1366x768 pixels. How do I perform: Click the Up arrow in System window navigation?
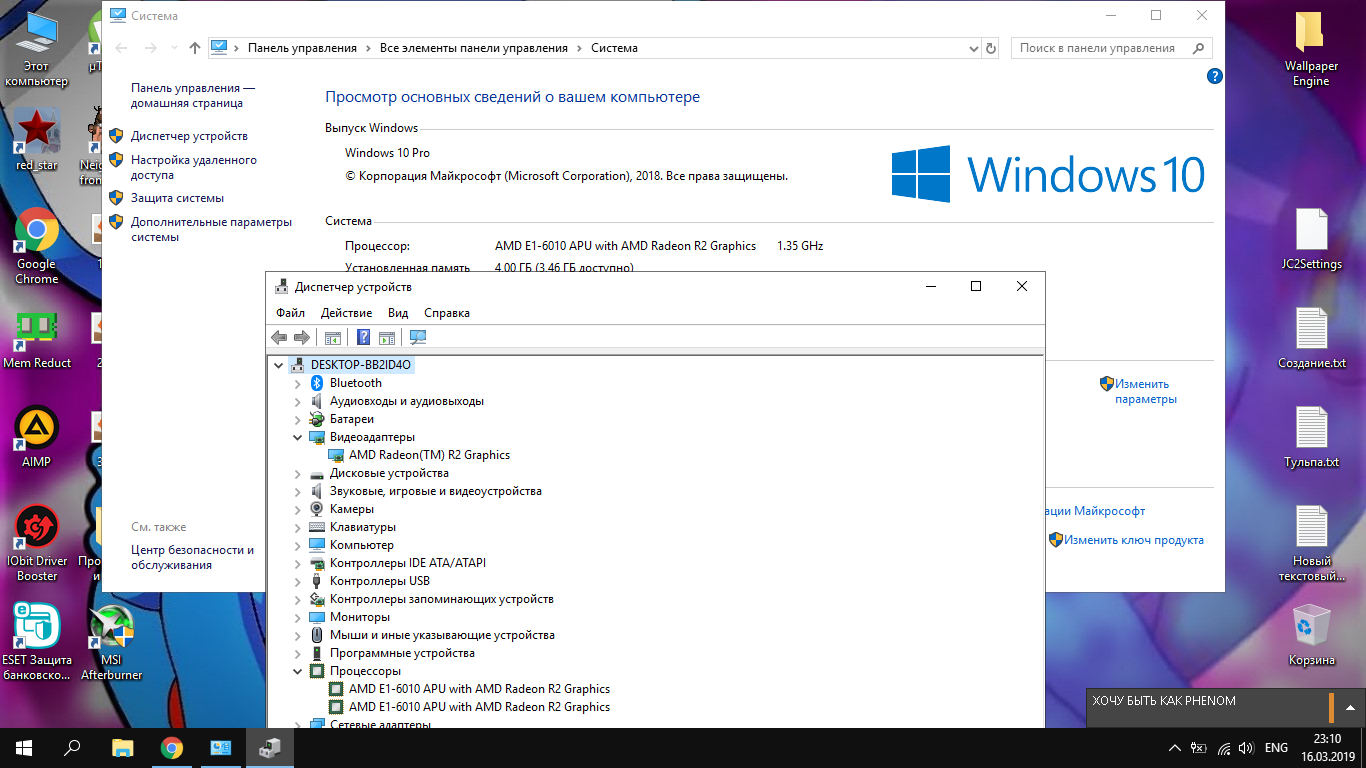point(195,48)
